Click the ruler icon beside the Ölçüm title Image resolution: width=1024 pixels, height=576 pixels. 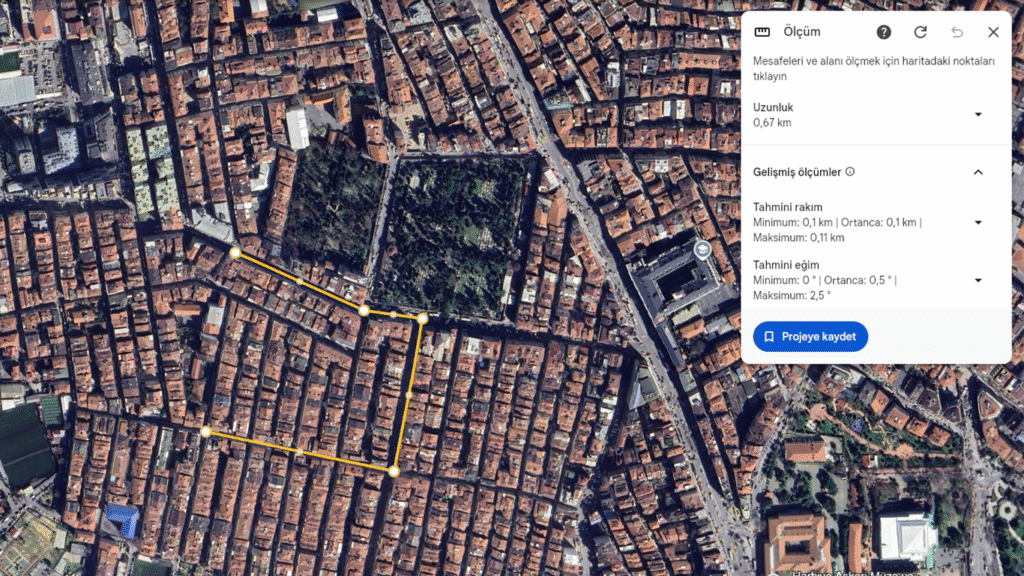point(762,32)
